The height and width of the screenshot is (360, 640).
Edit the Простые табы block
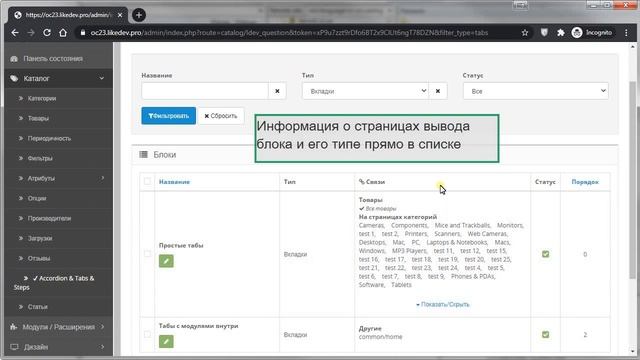click(166, 261)
